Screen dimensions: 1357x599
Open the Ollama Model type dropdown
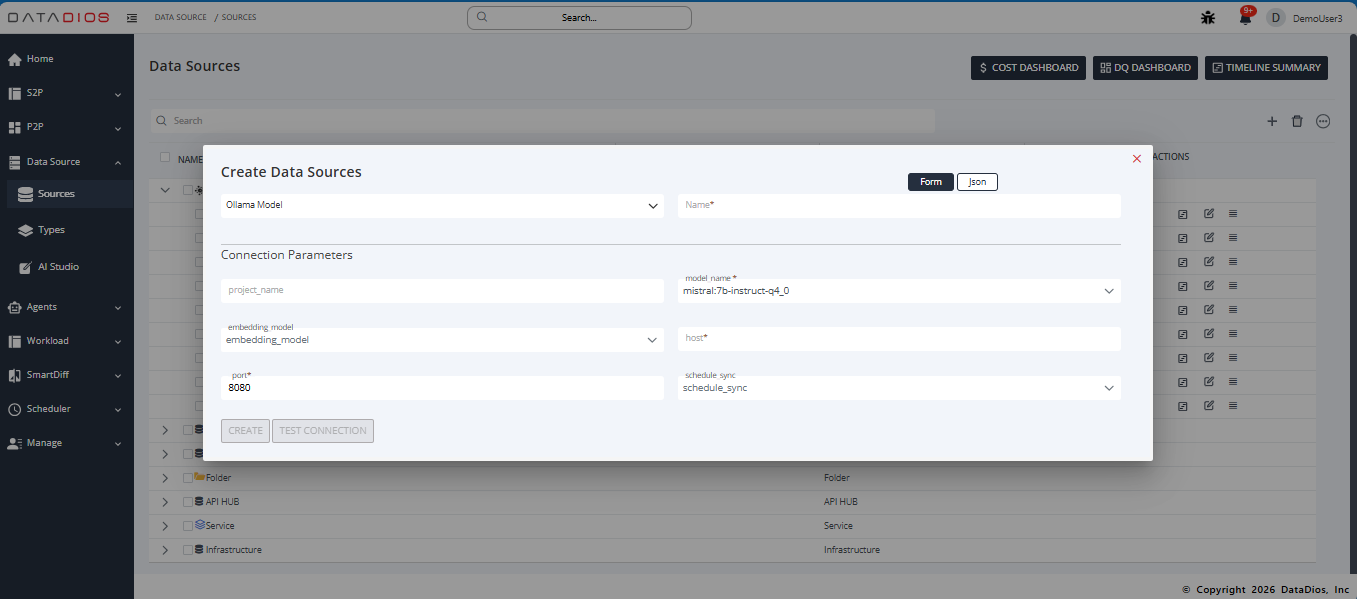(x=441, y=206)
